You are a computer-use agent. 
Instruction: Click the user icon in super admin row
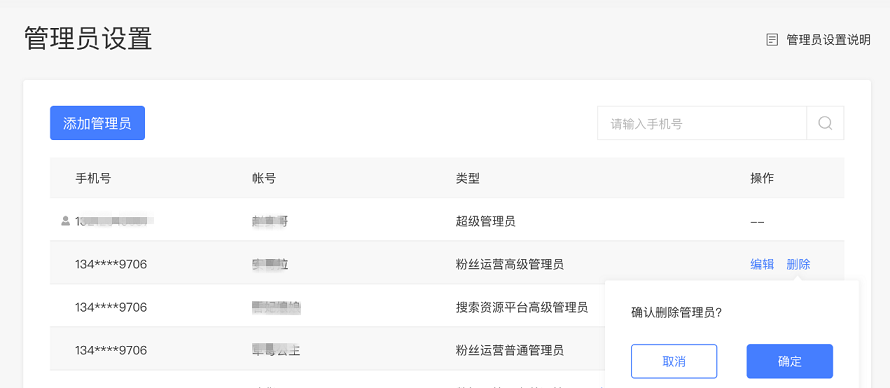pyautogui.click(x=65, y=221)
